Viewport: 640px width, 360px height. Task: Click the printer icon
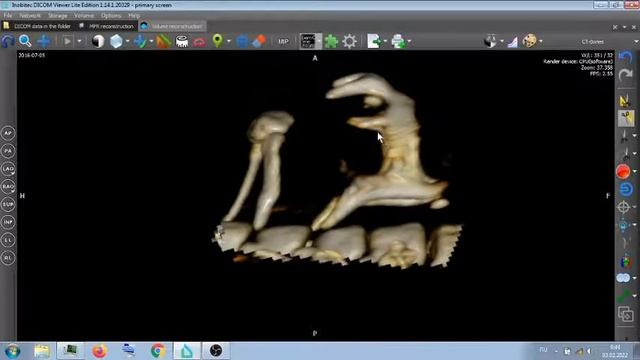click(398, 41)
